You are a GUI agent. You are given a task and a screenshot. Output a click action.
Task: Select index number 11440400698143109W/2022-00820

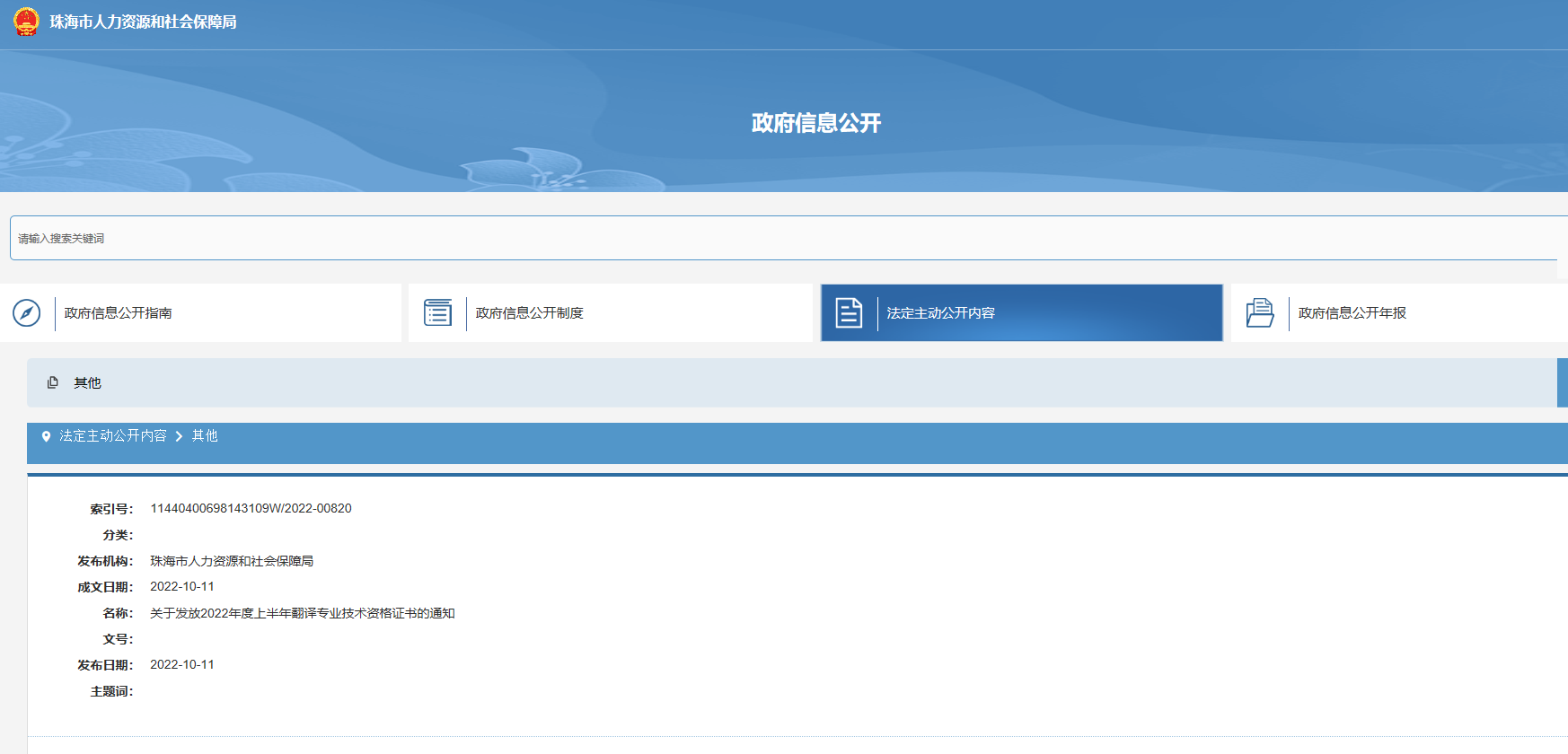(x=251, y=509)
